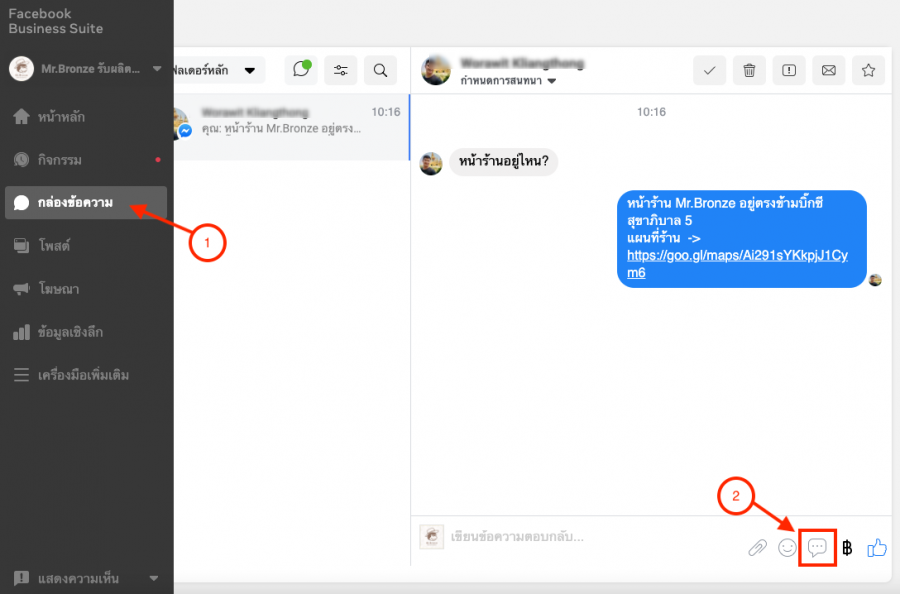Mark conversation as done with checkmark
This screenshot has height=594, width=900.
(710, 70)
